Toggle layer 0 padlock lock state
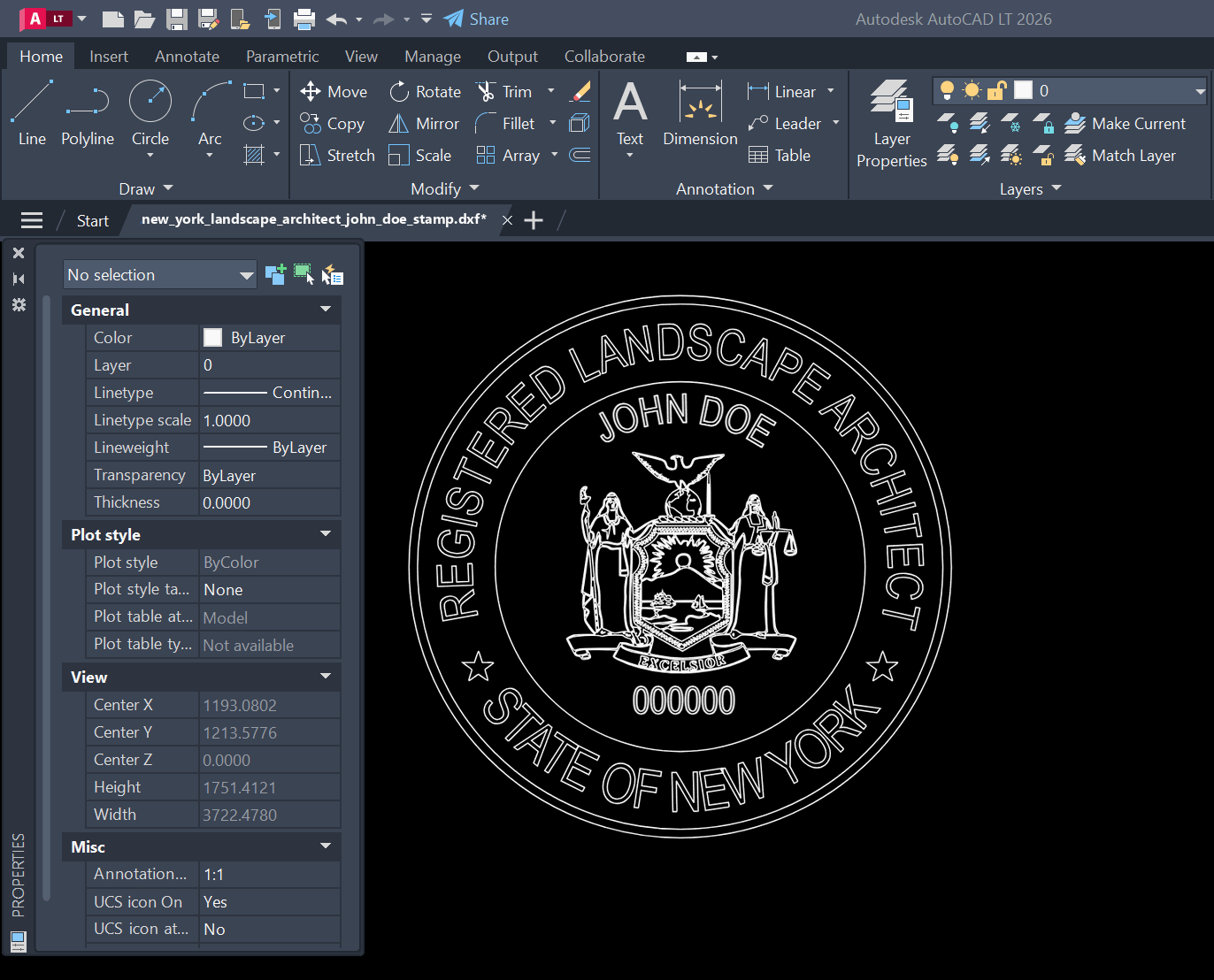Viewport: 1214px width, 980px height. click(x=997, y=90)
